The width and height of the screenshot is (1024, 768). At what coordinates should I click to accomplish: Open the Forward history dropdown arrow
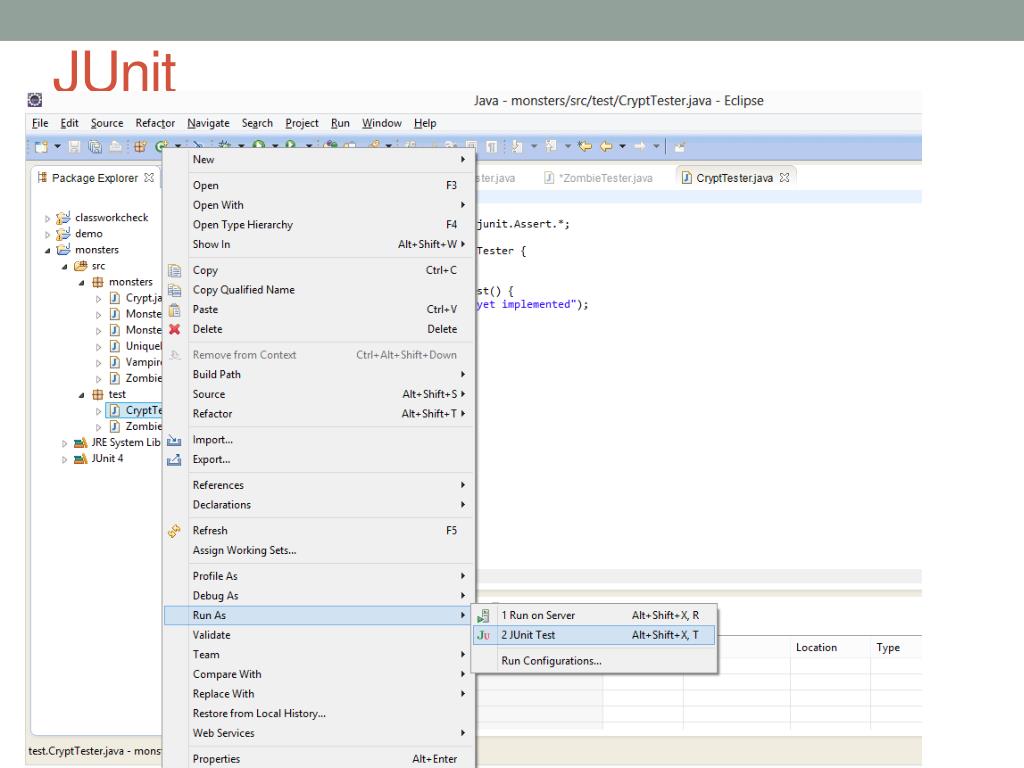656,146
